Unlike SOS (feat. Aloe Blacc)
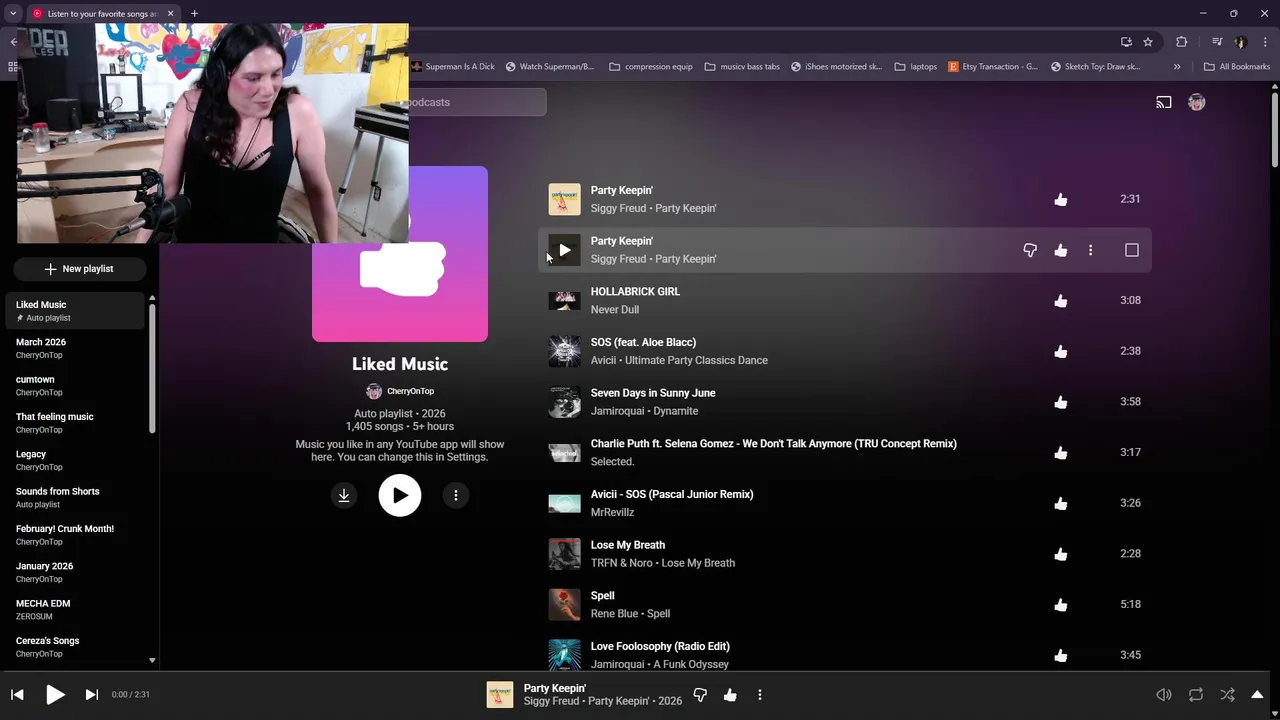The image size is (1280, 720). pos(1061,351)
